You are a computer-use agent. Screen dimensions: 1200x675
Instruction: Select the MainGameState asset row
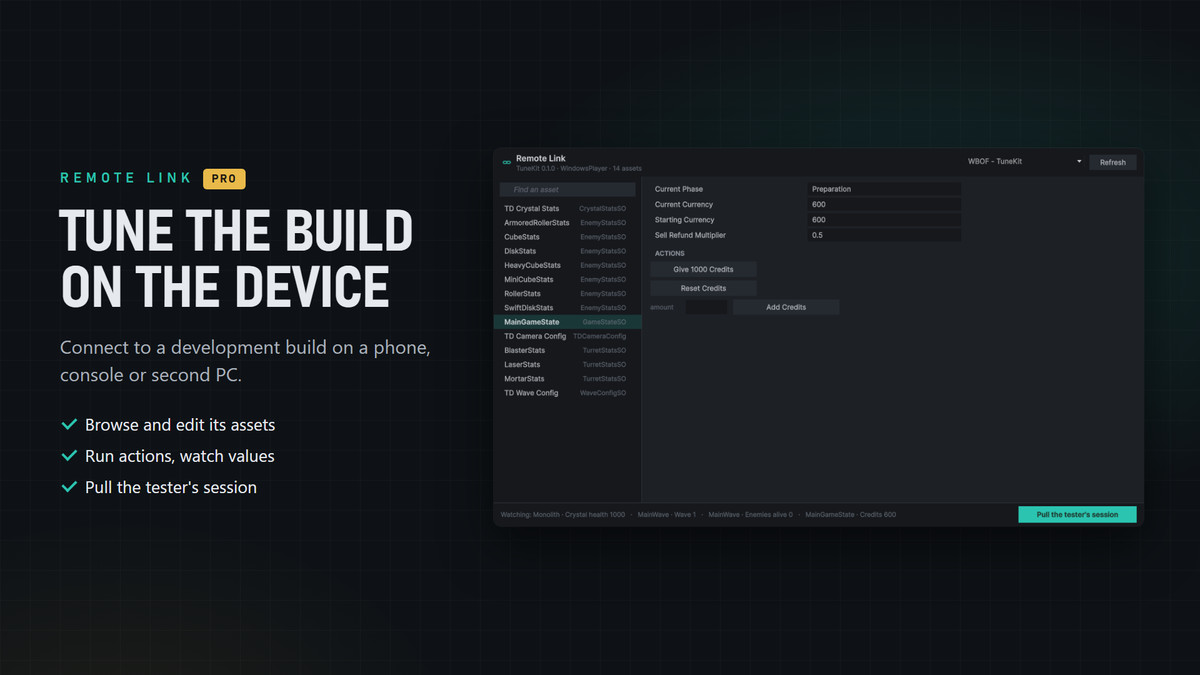[567, 322]
